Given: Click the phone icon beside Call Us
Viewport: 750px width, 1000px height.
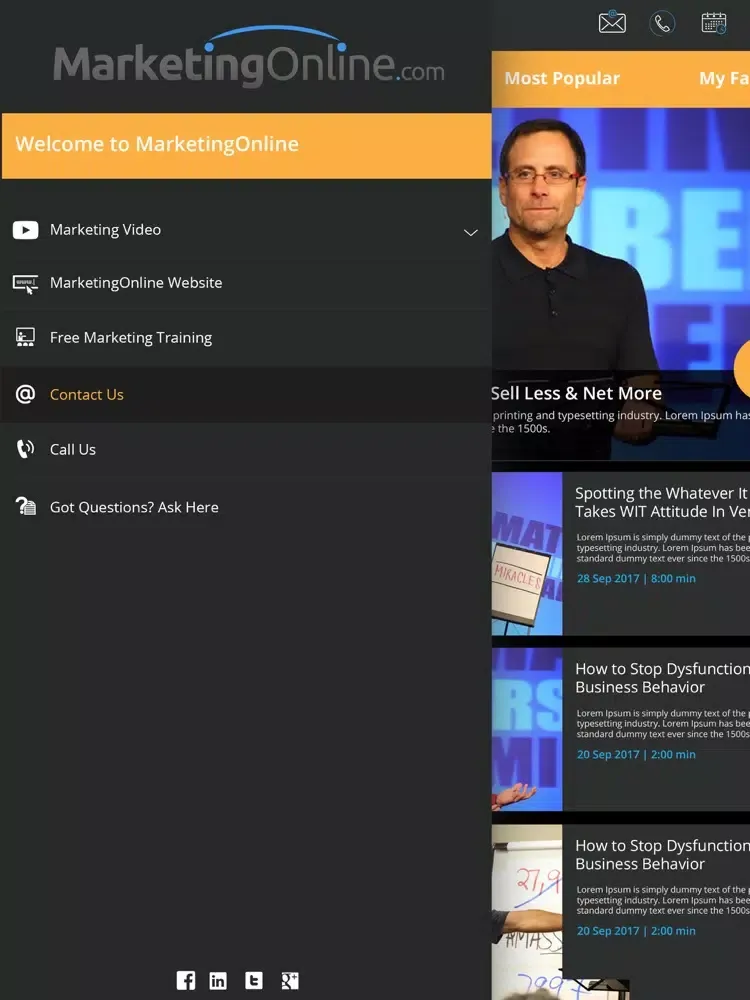Looking at the screenshot, I should 26,449.
